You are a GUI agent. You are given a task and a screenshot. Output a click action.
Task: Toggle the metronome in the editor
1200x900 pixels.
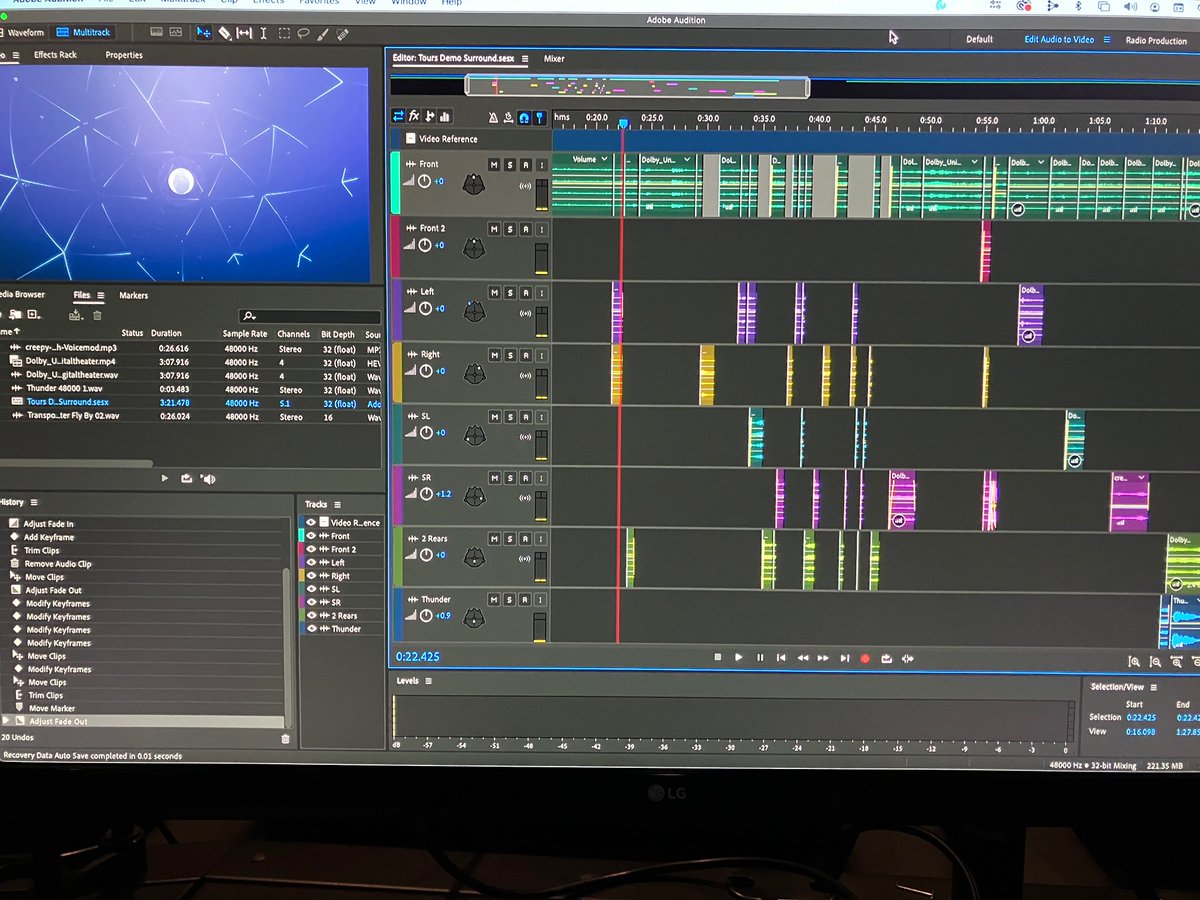[493, 117]
